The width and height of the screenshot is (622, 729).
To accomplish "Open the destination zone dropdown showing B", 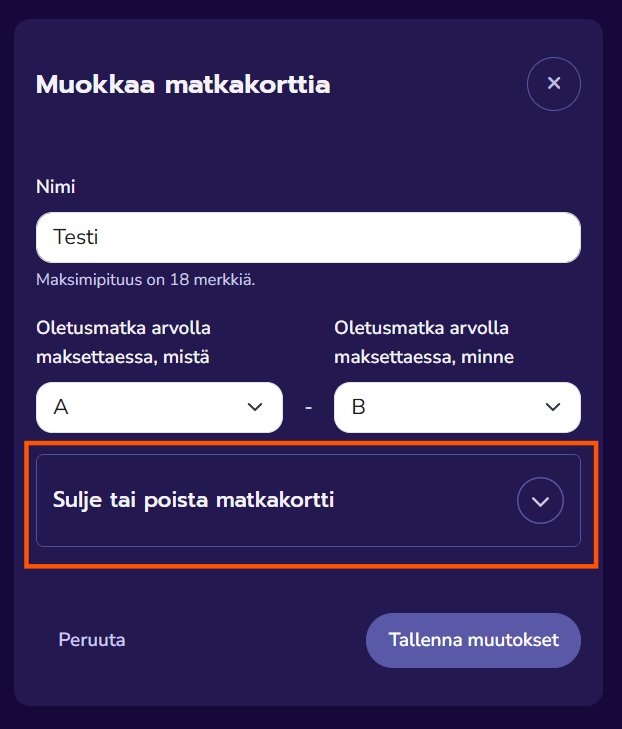I will (x=457, y=407).
